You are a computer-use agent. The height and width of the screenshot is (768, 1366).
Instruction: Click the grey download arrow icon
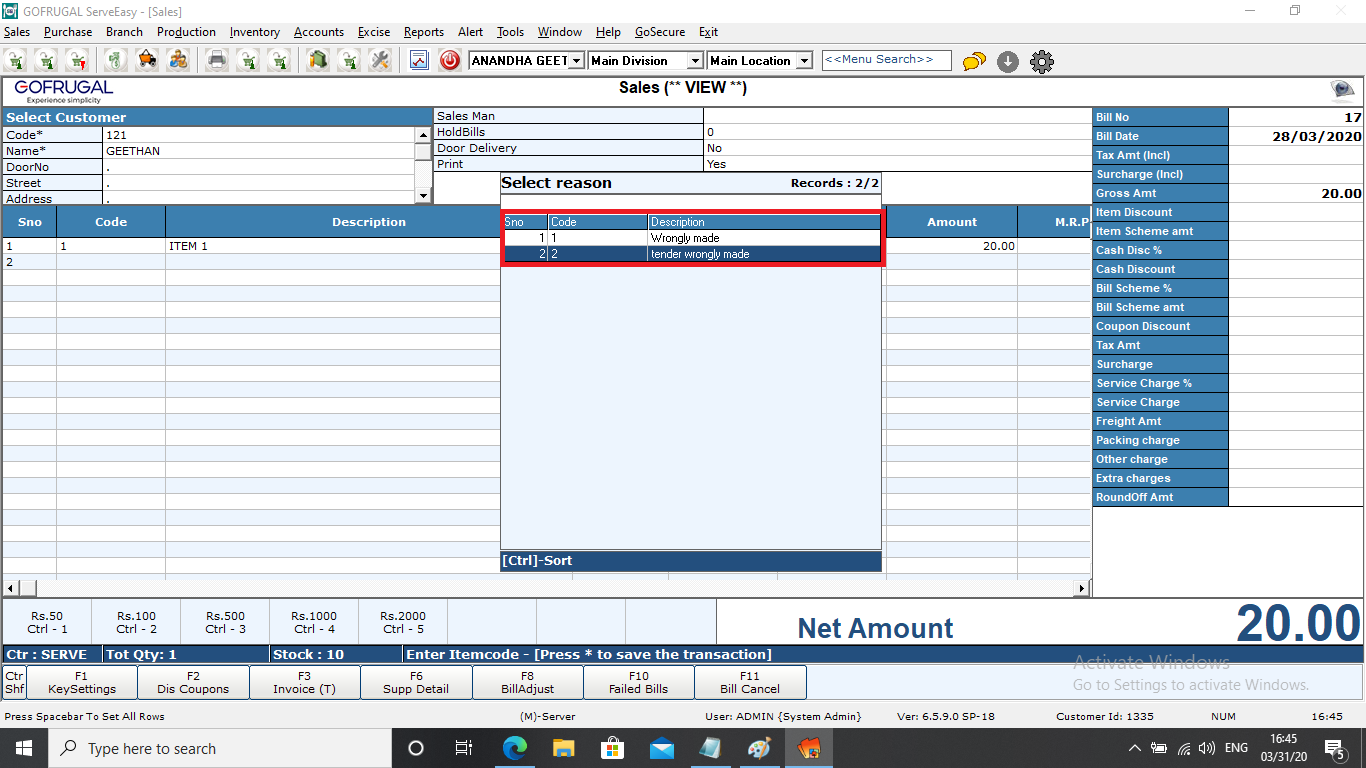coord(1008,62)
